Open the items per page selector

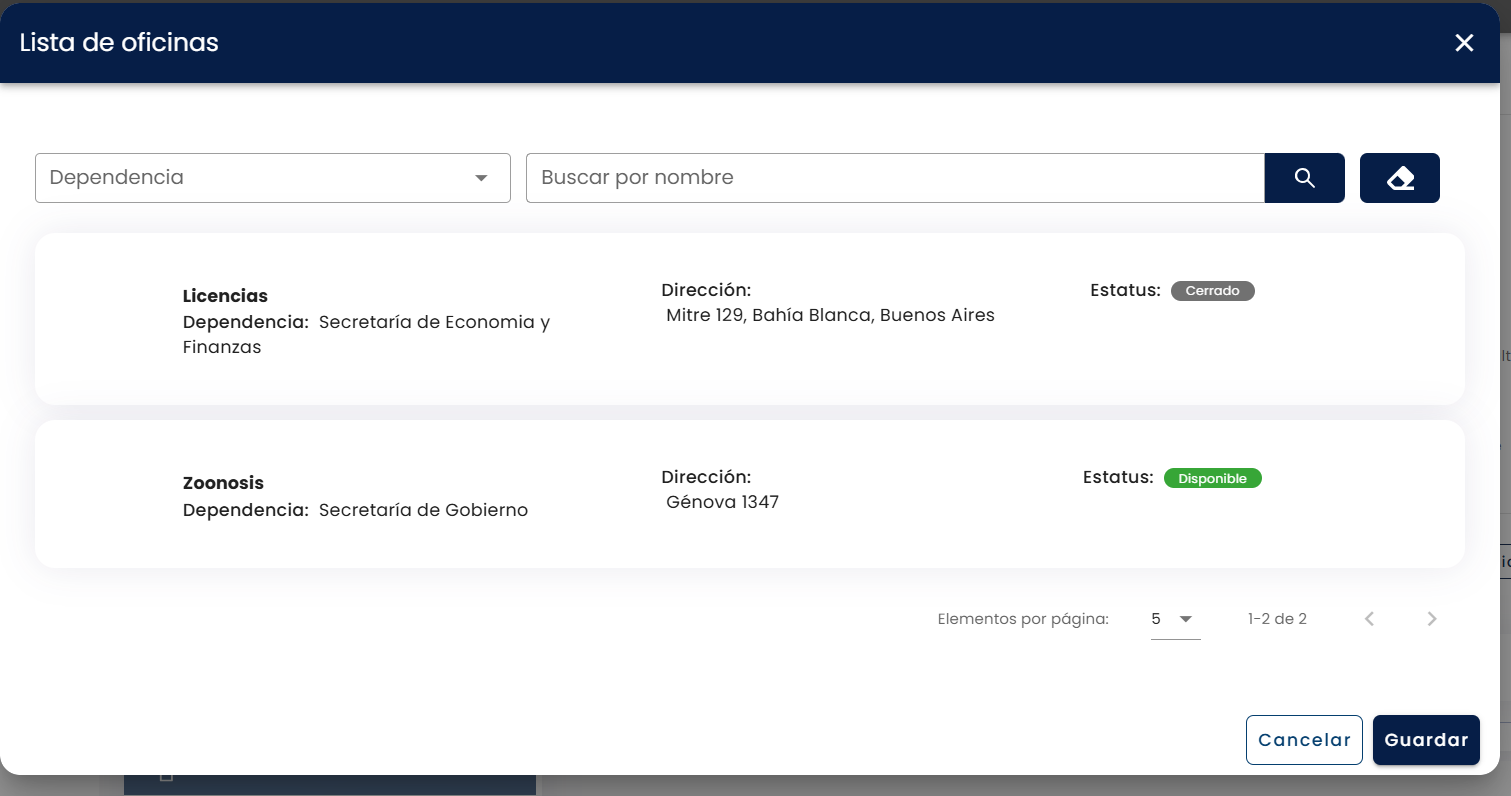coord(1175,619)
